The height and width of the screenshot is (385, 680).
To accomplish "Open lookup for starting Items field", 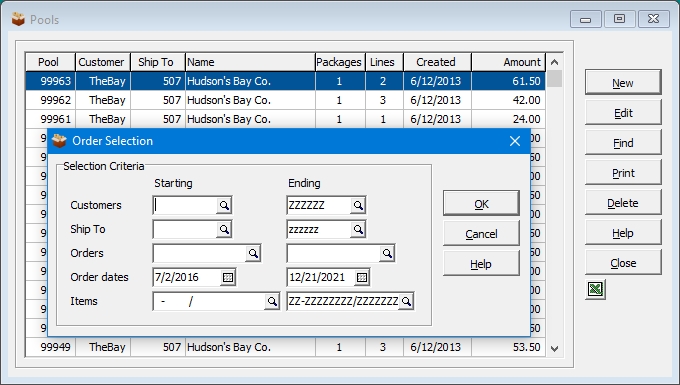I will pyautogui.click(x=272, y=301).
